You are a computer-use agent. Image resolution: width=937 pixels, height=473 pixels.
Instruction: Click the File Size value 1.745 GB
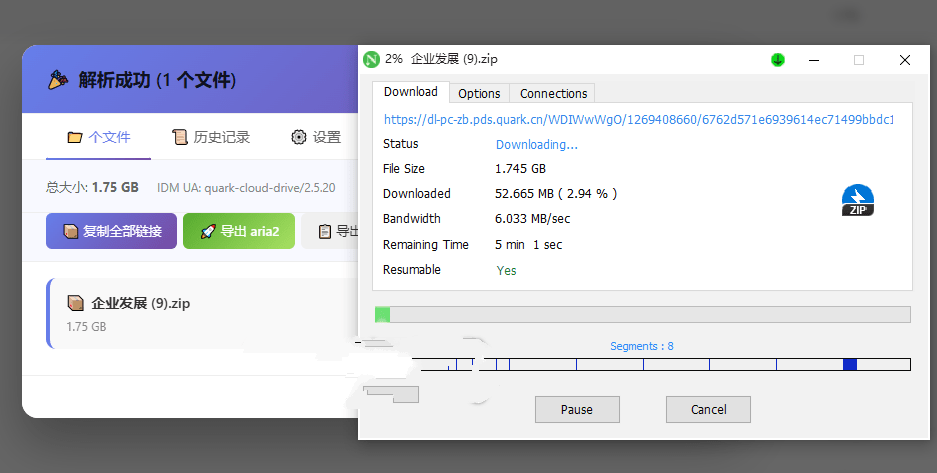coord(520,169)
